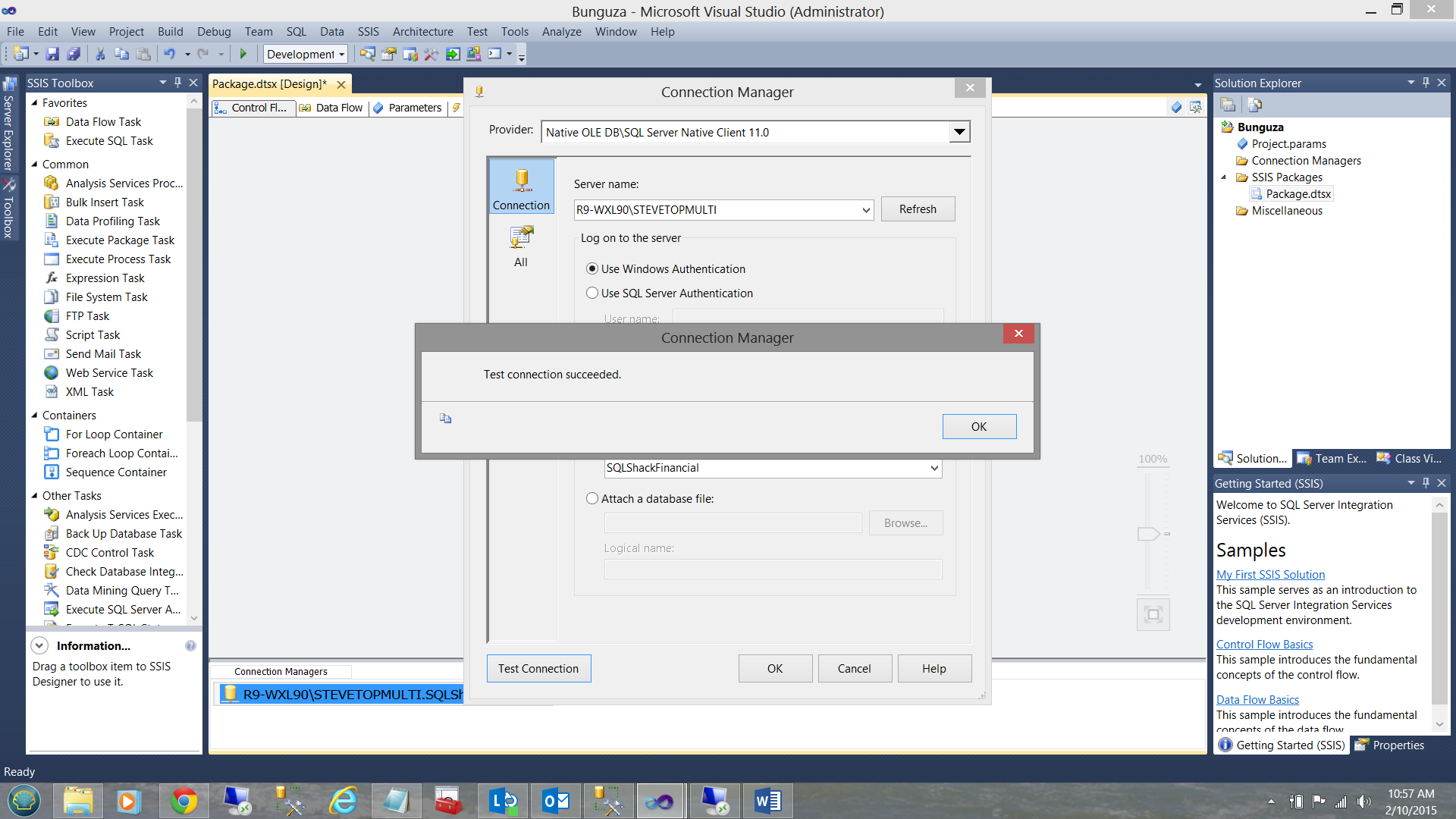This screenshot has width=1456, height=819.
Task: Click the zoom fit-to-window icon
Action: (x=1153, y=614)
